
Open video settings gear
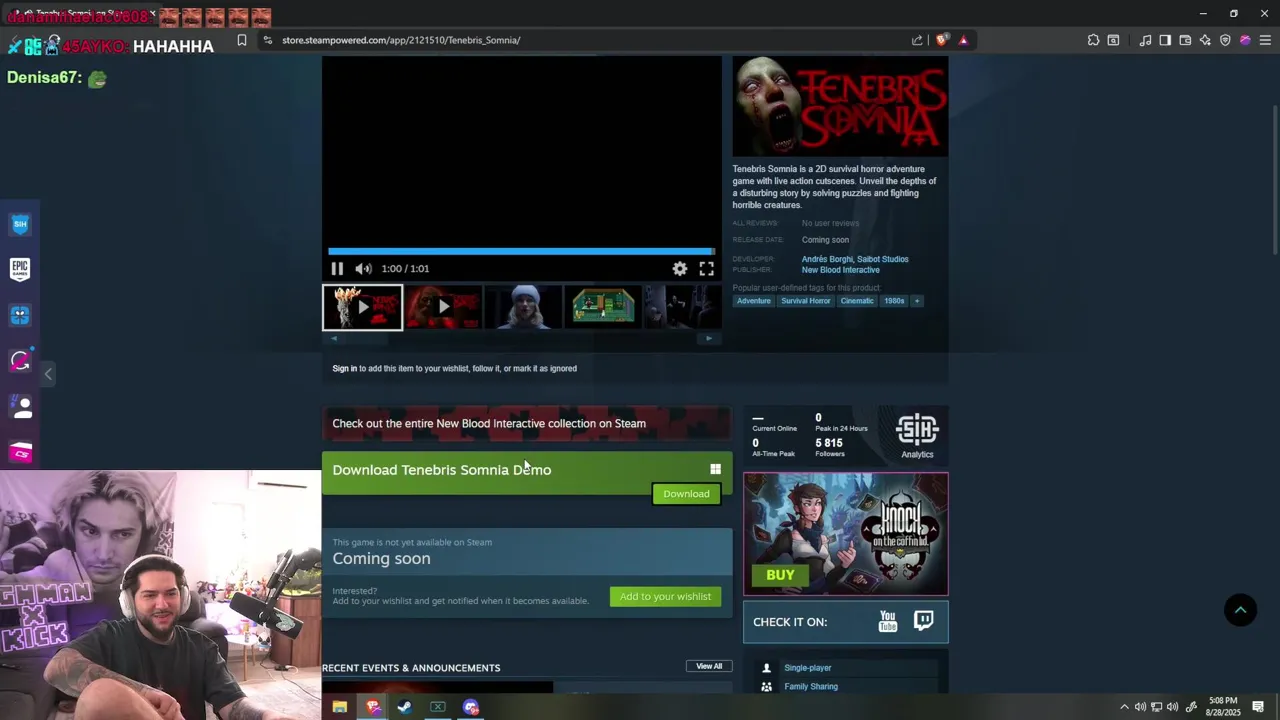(x=680, y=269)
